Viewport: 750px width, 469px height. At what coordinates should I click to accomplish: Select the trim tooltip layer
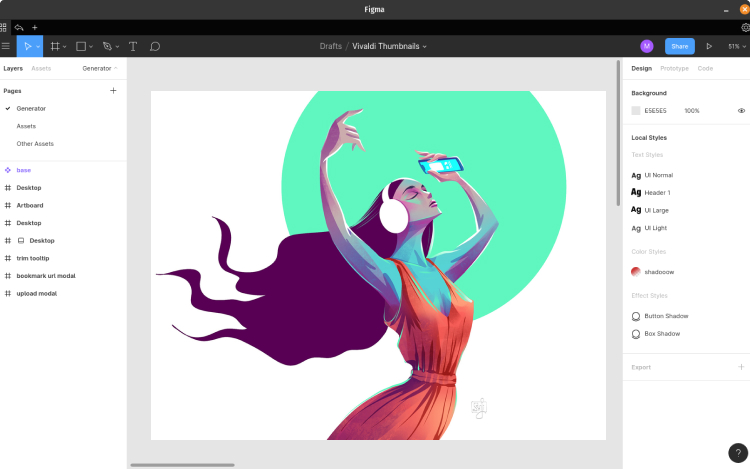(x=32, y=258)
